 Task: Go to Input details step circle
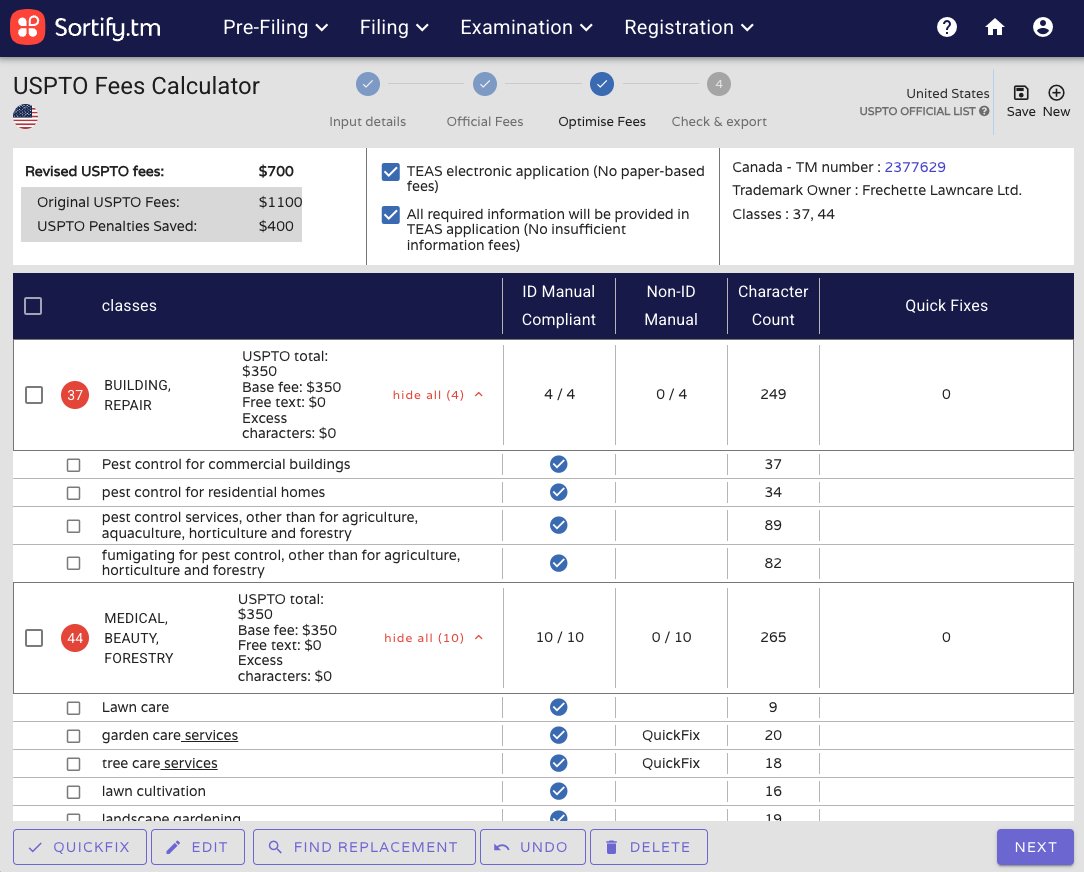368,84
